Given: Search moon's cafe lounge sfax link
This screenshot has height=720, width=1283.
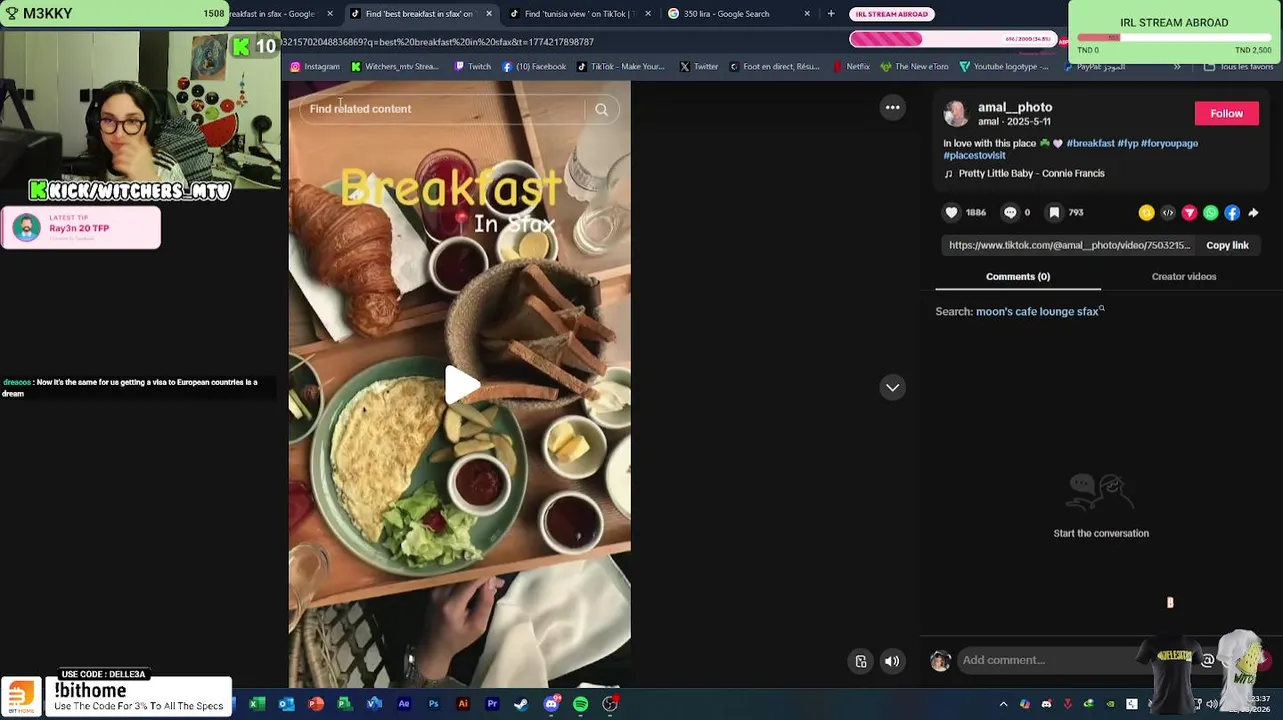Looking at the screenshot, I should [1037, 311].
